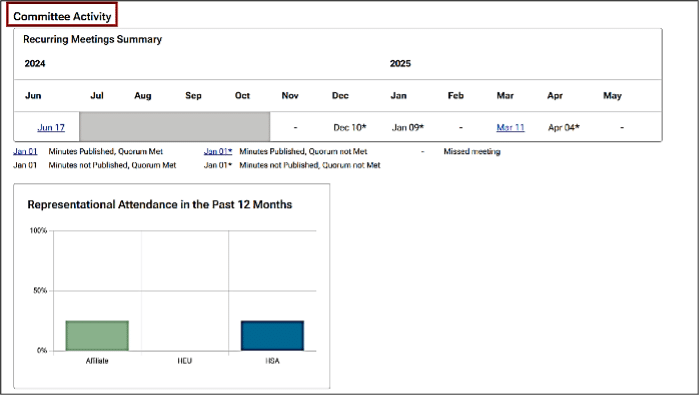Click the Affiliate axis label under chart

click(x=97, y=361)
